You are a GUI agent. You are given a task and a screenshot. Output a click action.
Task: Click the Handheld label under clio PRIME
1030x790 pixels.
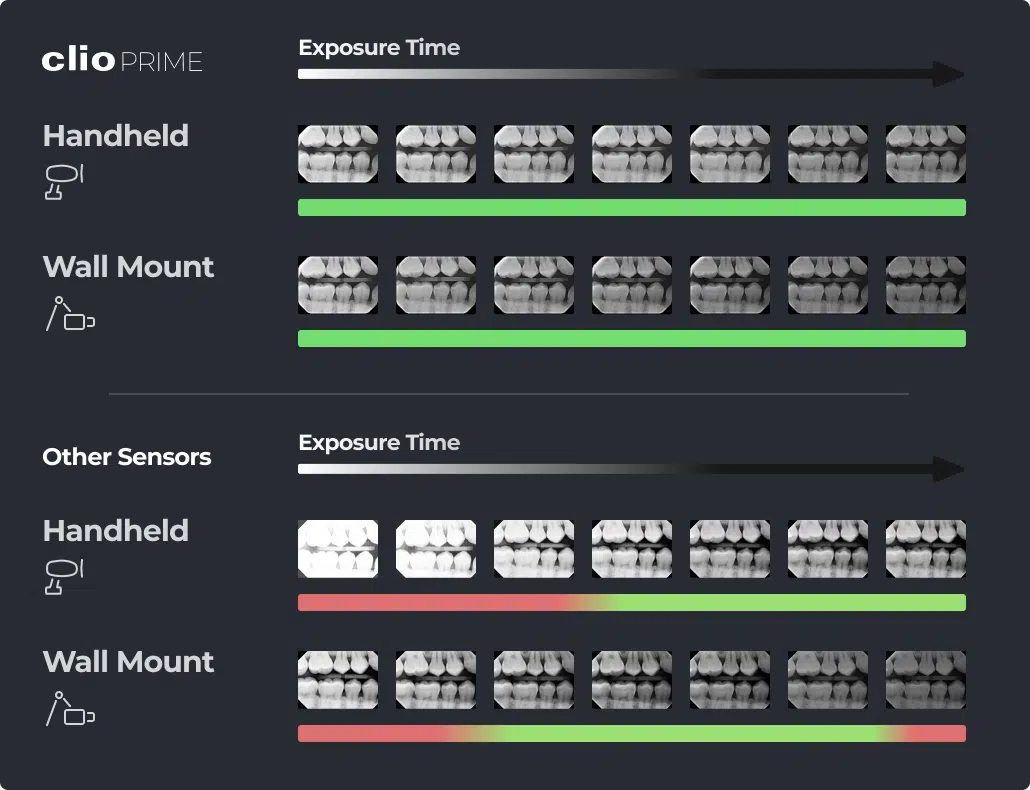116,136
